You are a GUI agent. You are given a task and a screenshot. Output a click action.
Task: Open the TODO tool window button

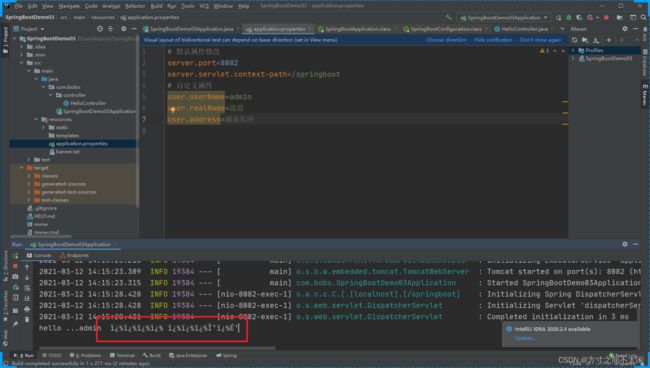(51, 356)
